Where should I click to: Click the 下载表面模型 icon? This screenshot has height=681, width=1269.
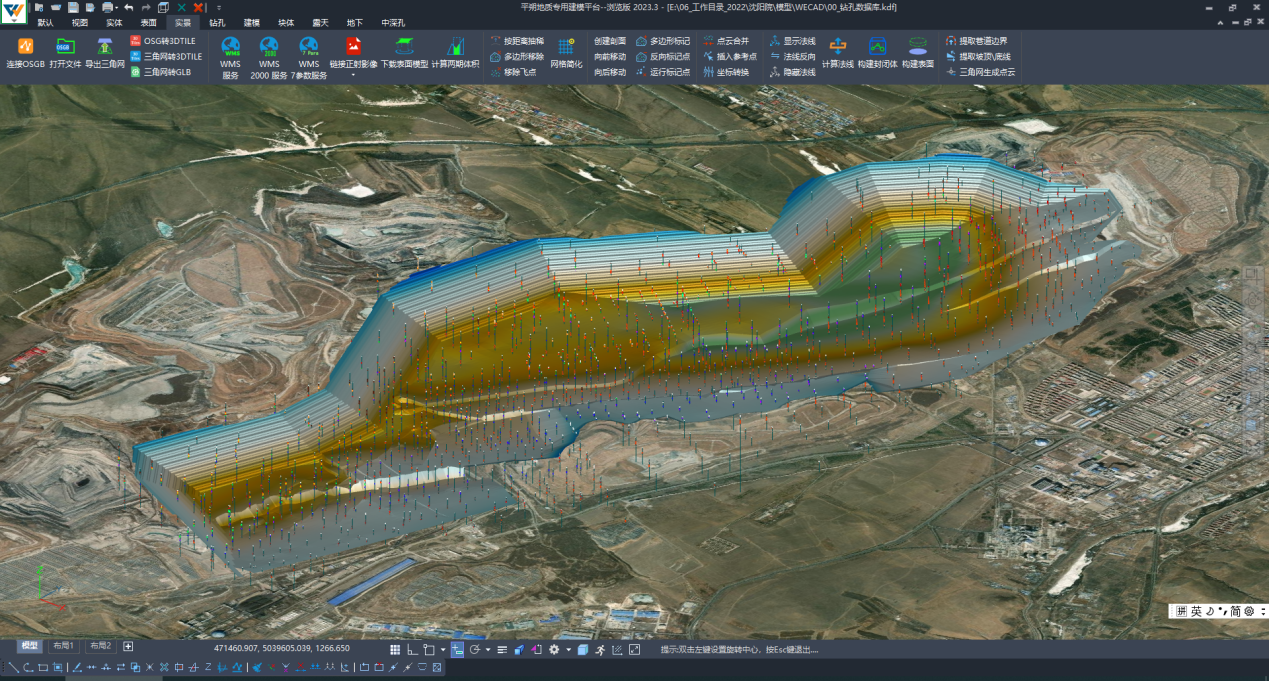tap(404, 47)
